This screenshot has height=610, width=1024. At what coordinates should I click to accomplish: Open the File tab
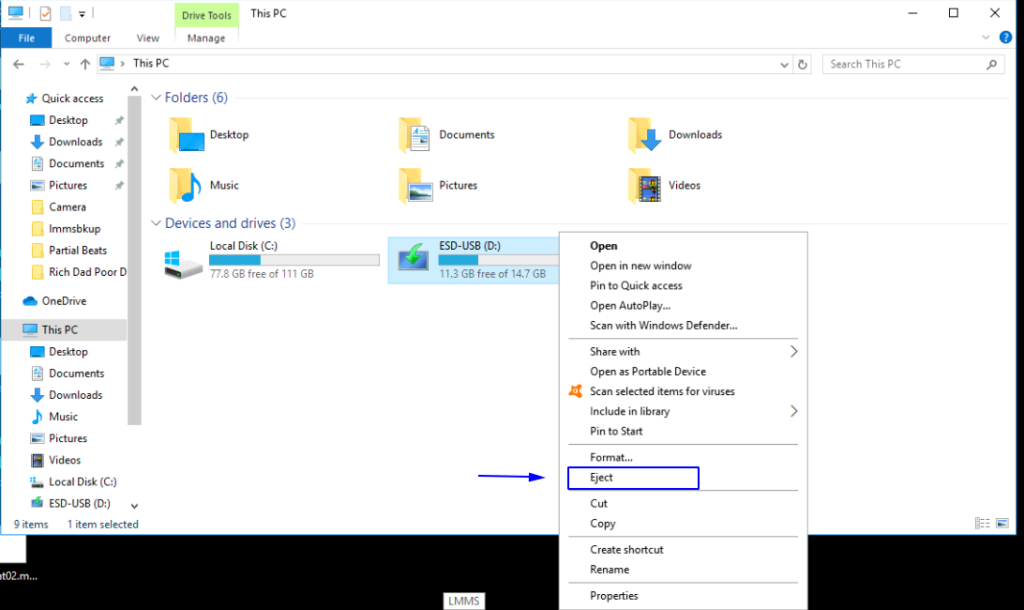26,38
